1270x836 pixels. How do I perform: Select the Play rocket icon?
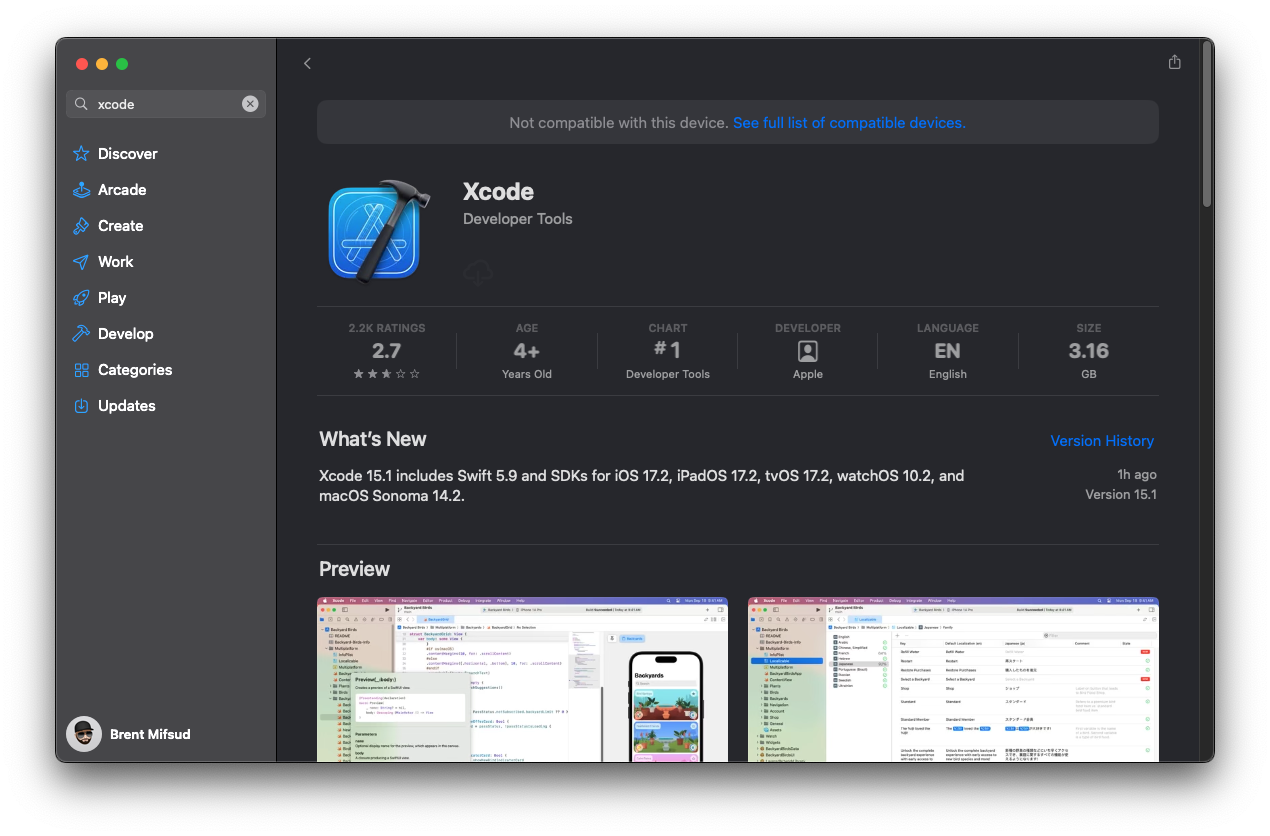click(81, 298)
